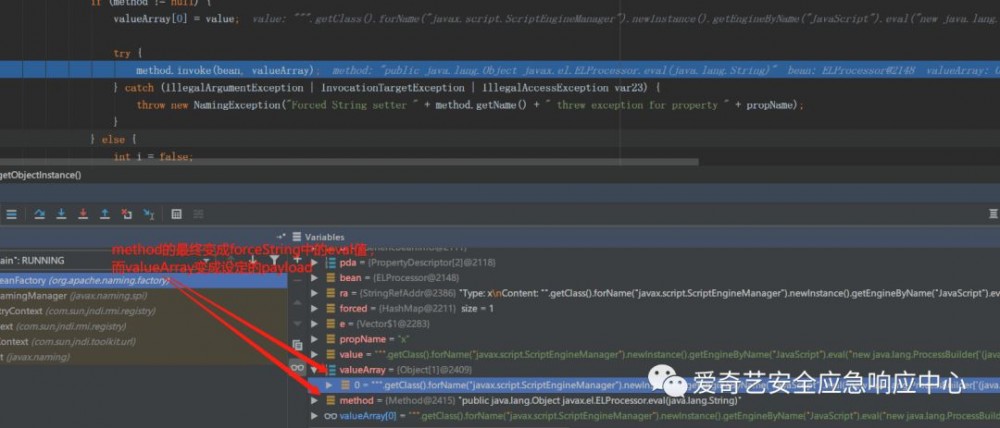
Task: Click the editor horizontal scrollbar
Action: click(349, 162)
